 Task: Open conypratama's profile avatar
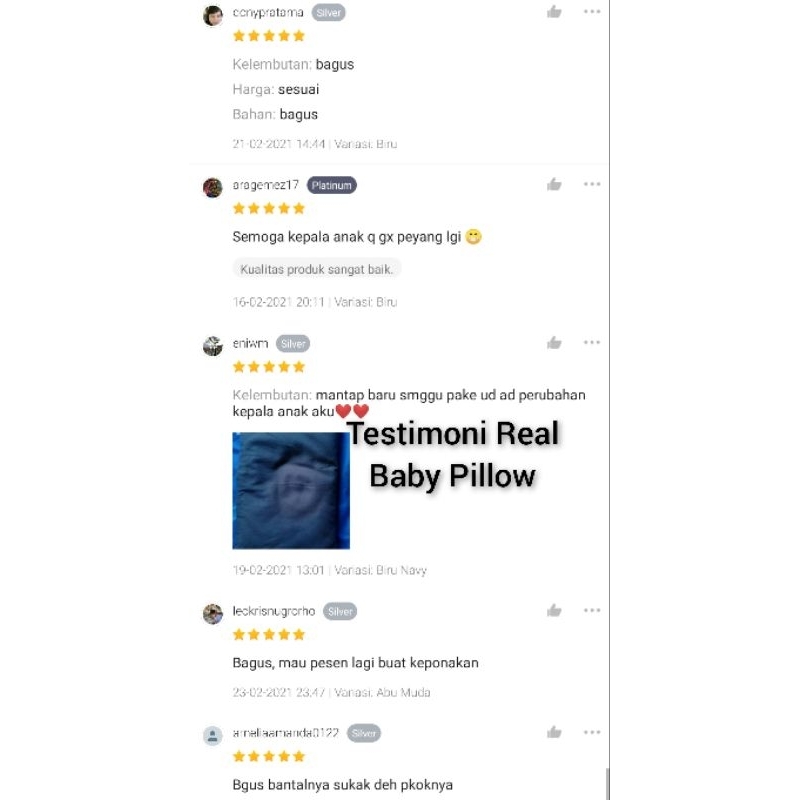pyautogui.click(x=213, y=15)
